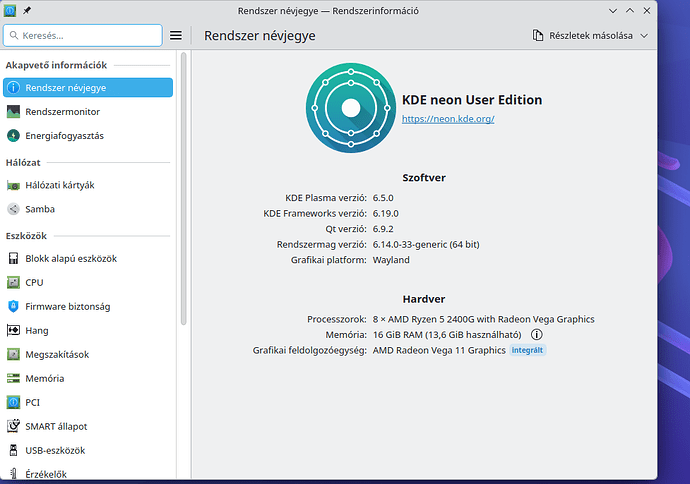Click the 16 GiB RAM memory value
690x484 pixels.
point(447,334)
